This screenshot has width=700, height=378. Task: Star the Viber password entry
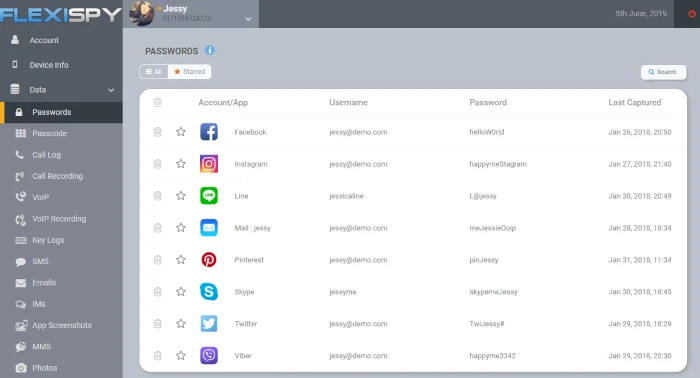(x=181, y=355)
